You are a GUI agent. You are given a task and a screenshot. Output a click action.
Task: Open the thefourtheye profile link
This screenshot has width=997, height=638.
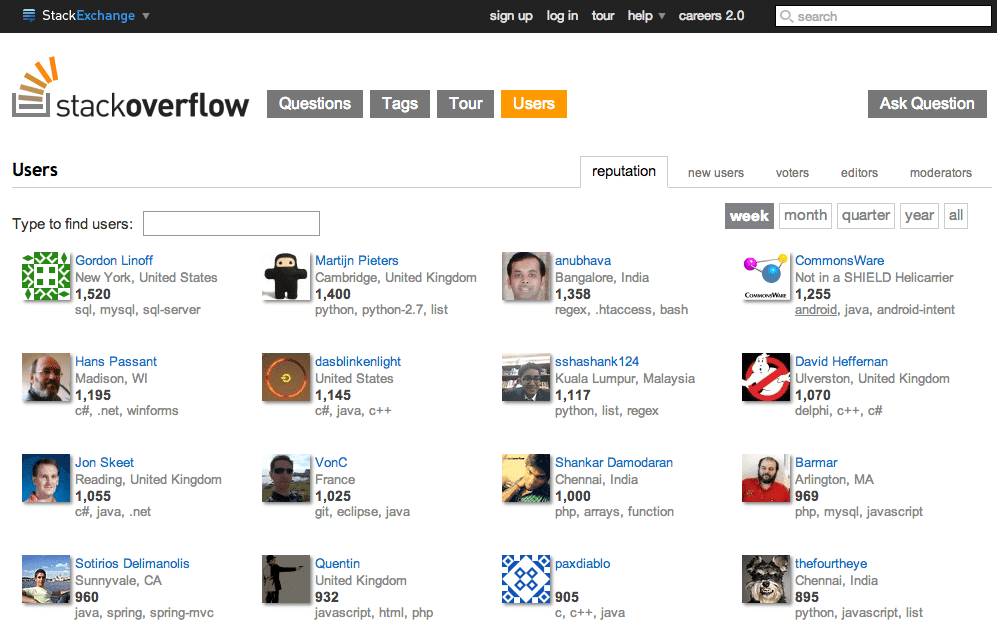point(831,564)
